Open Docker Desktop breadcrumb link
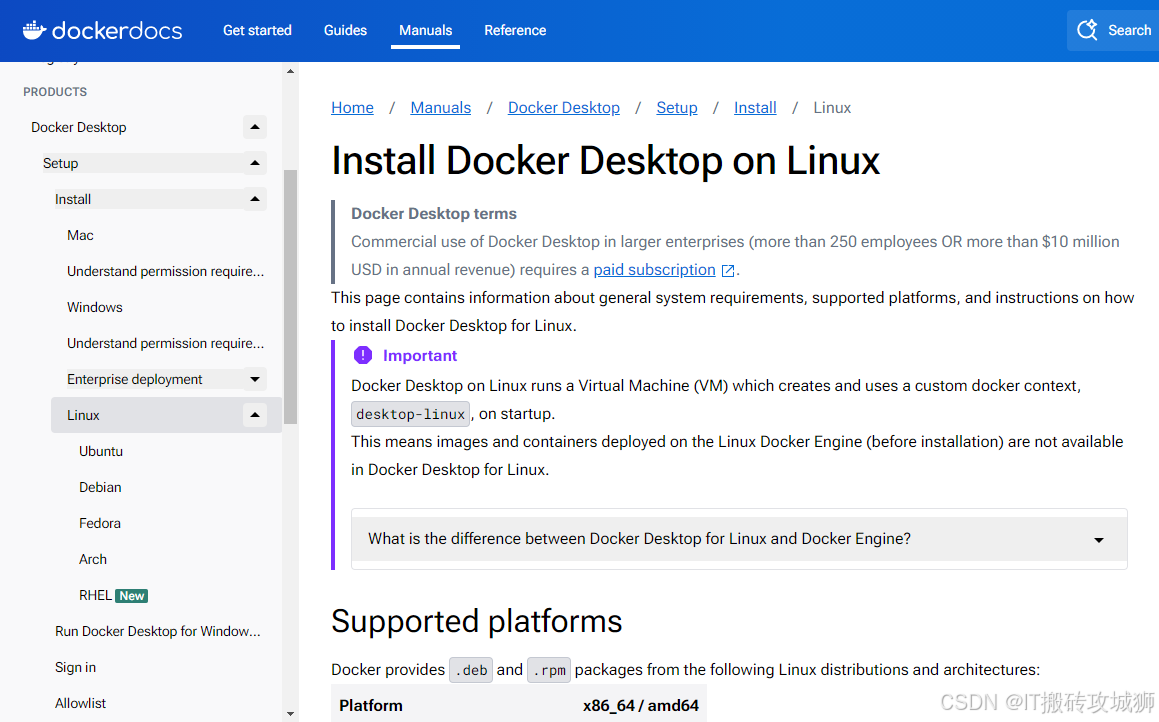This screenshot has height=722, width=1159. click(x=564, y=108)
